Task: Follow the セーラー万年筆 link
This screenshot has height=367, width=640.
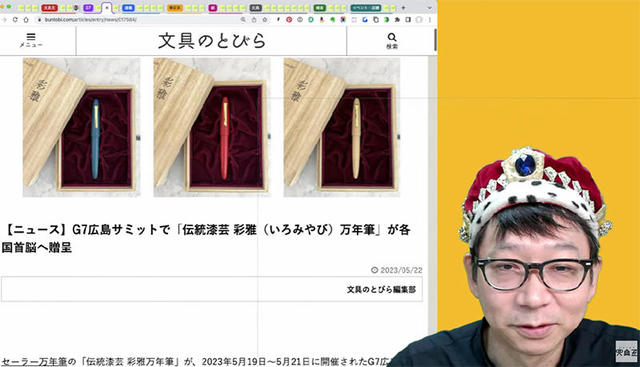Action: pyautogui.click(x=34, y=362)
